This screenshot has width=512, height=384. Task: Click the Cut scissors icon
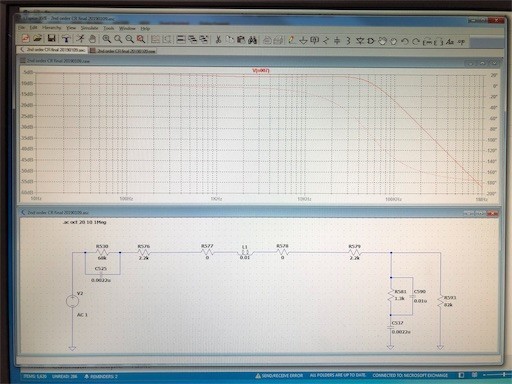[x=218, y=40]
